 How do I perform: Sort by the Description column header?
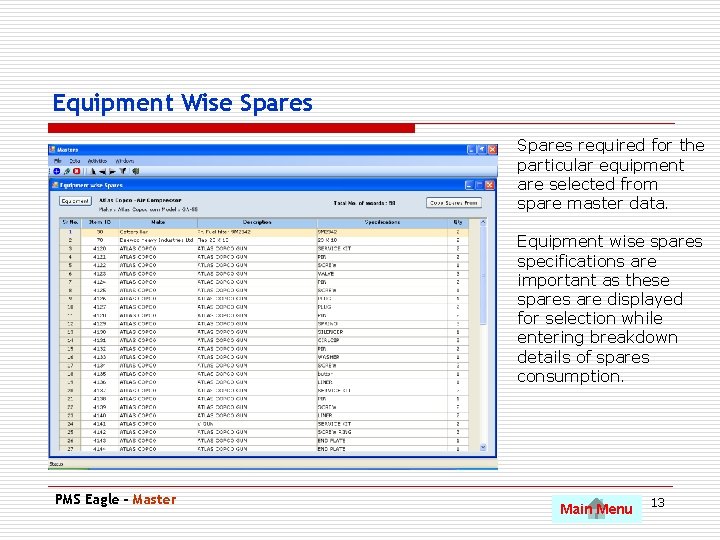coord(257,222)
